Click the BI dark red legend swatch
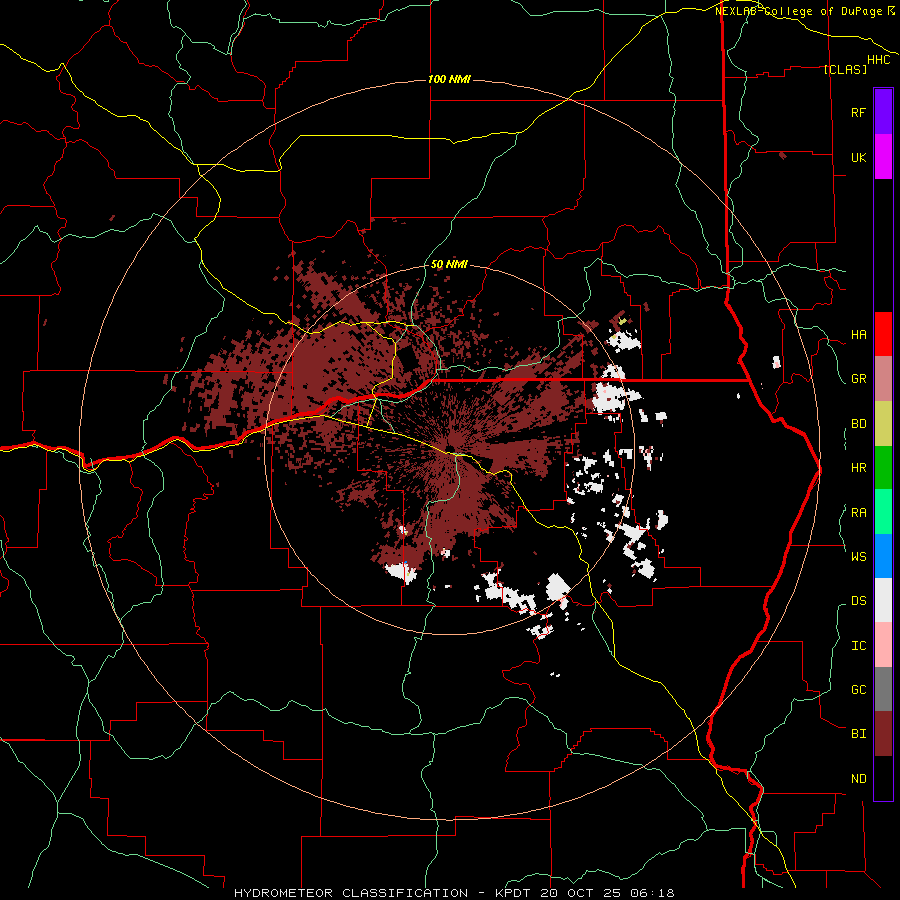900x900 pixels. (883, 734)
